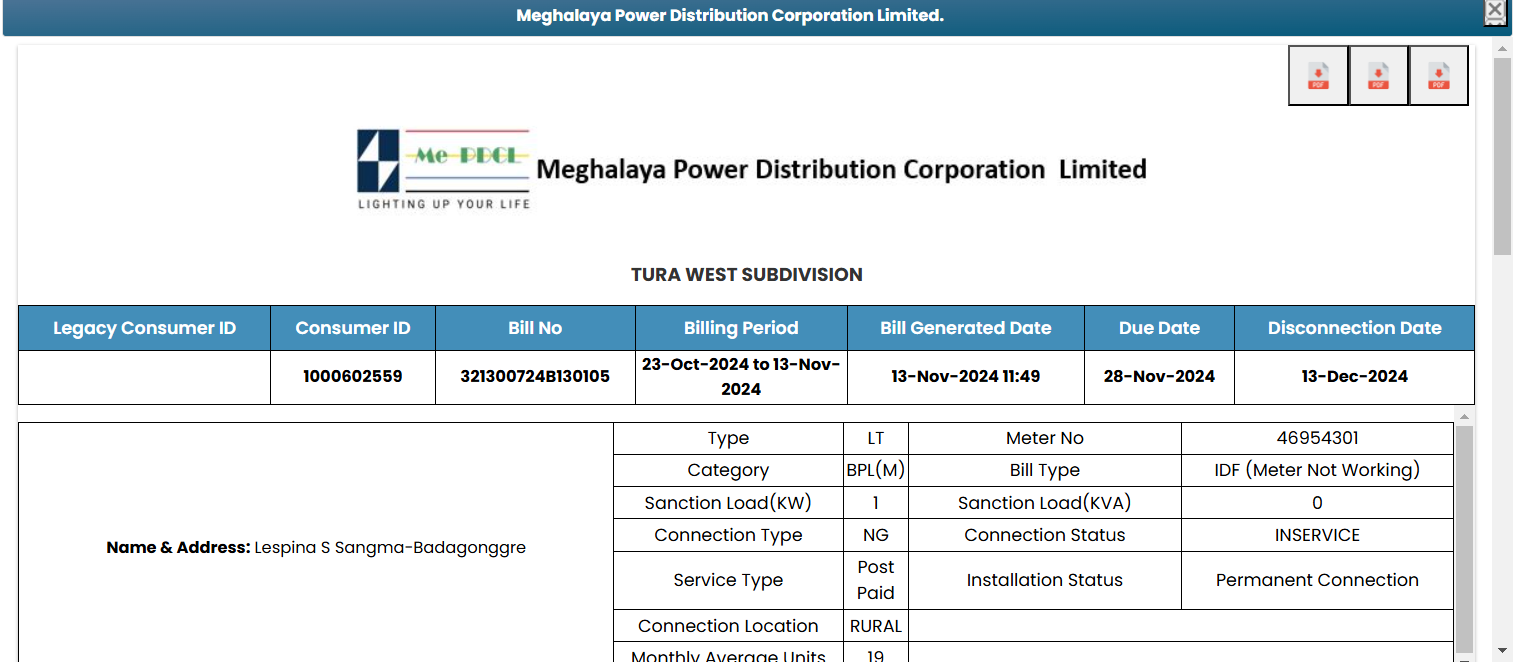Viewport: 1515px width, 663px height.
Task: Click the "NG" connection type value
Action: (x=876, y=535)
